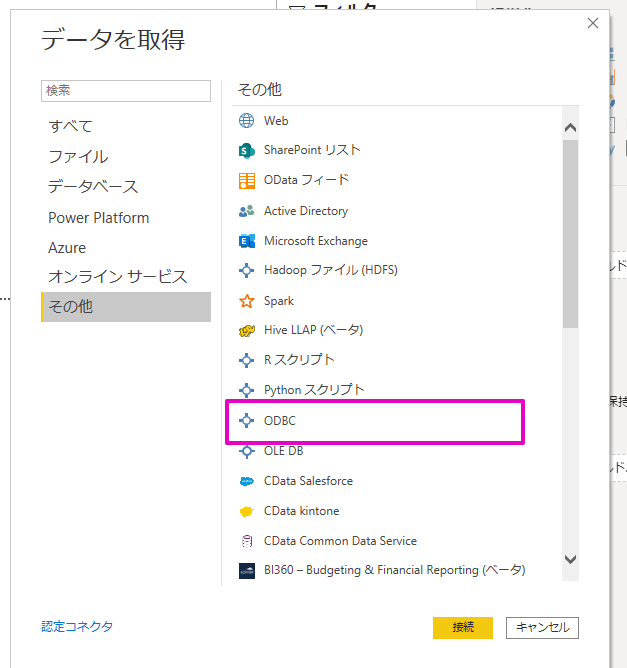Open the 認定コネクタ link
The height and width of the screenshot is (668, 627).
click(x=77, y=626)
